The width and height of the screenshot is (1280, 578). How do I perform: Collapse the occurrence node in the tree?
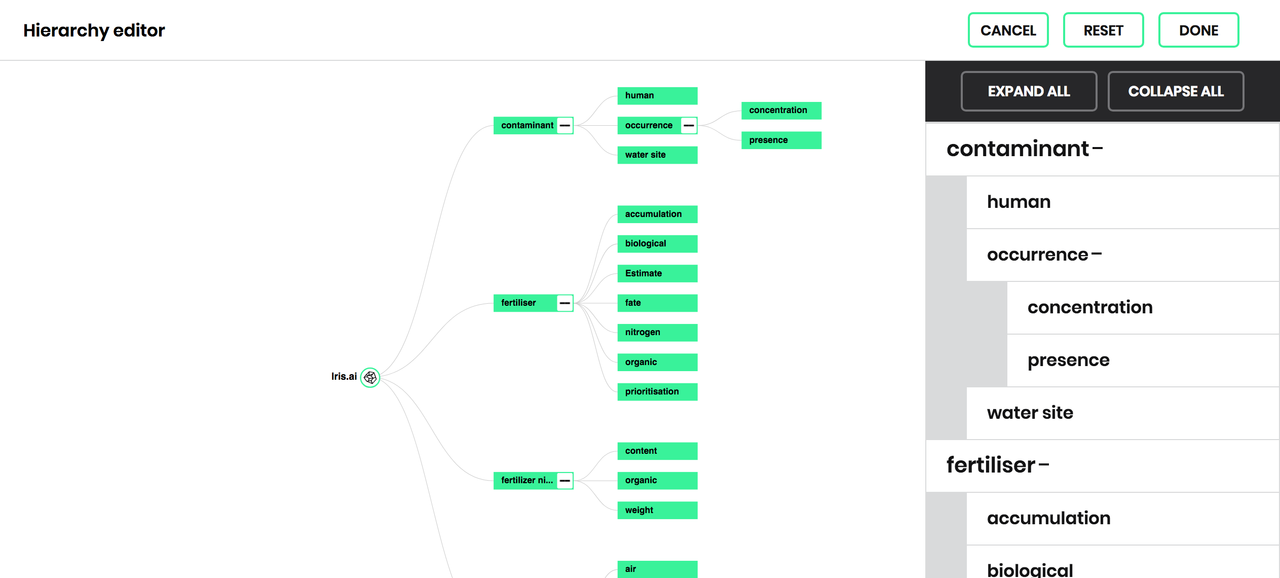pyautogui.click(x=689, y=126)
